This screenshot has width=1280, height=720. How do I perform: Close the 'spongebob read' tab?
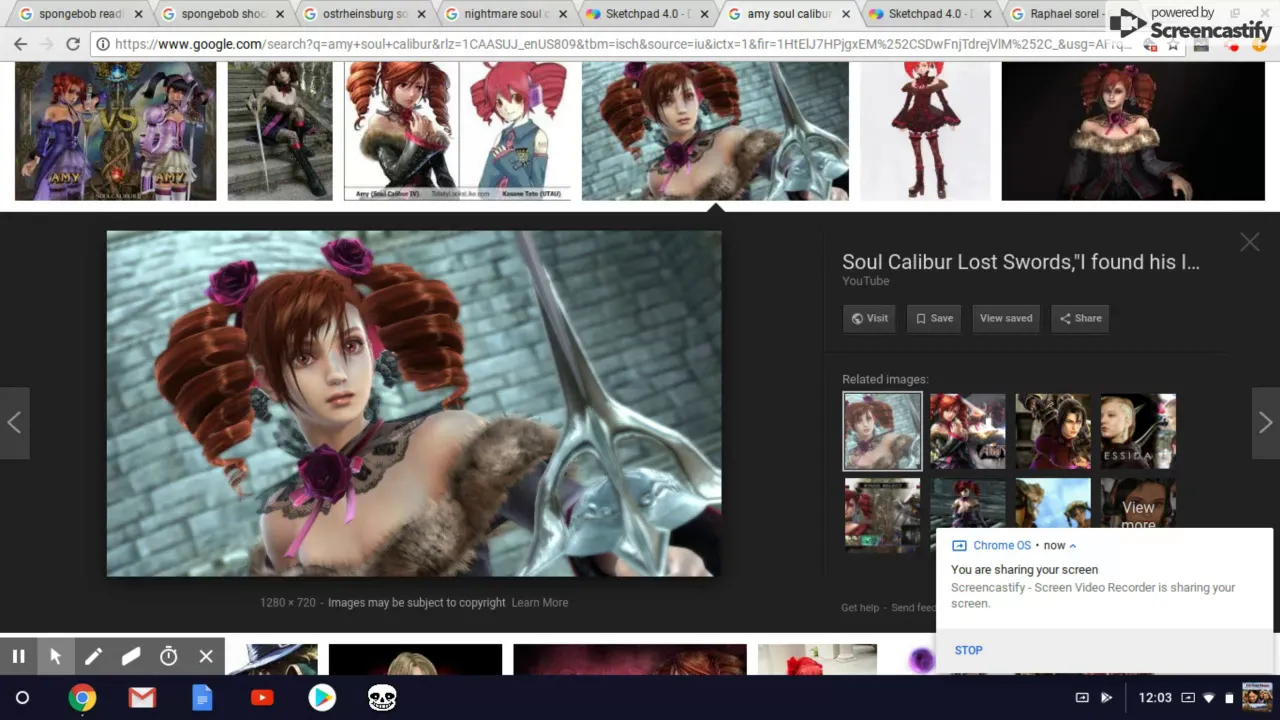coord(139,15)
